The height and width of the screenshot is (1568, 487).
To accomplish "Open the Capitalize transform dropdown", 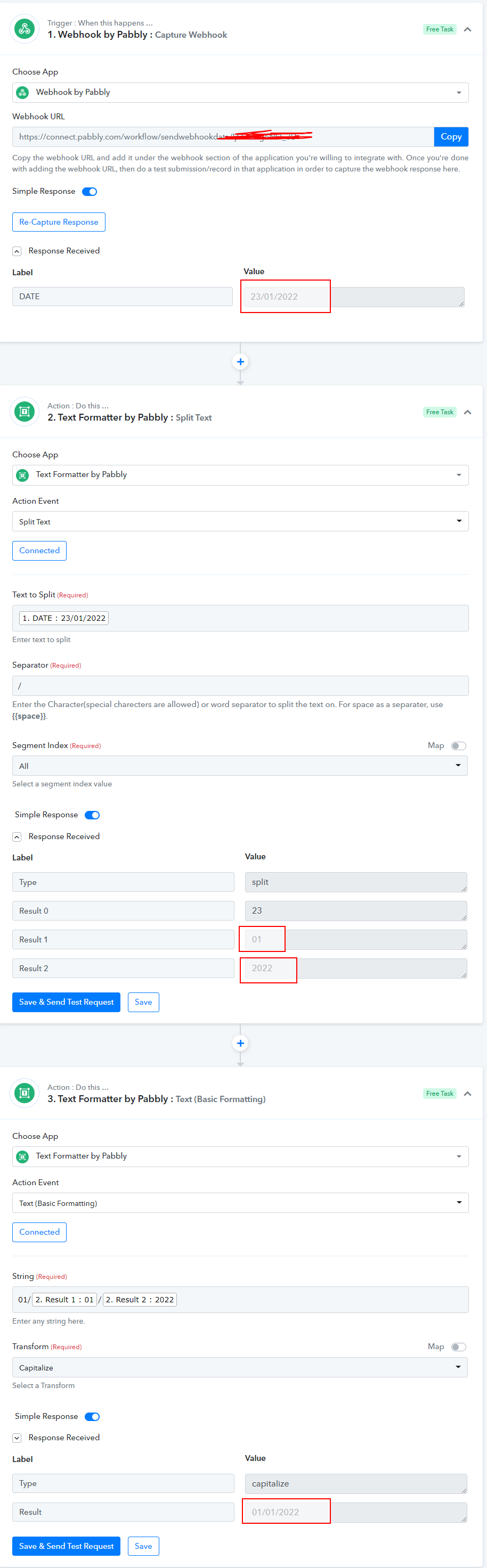I will click(x=240, y=1367).
